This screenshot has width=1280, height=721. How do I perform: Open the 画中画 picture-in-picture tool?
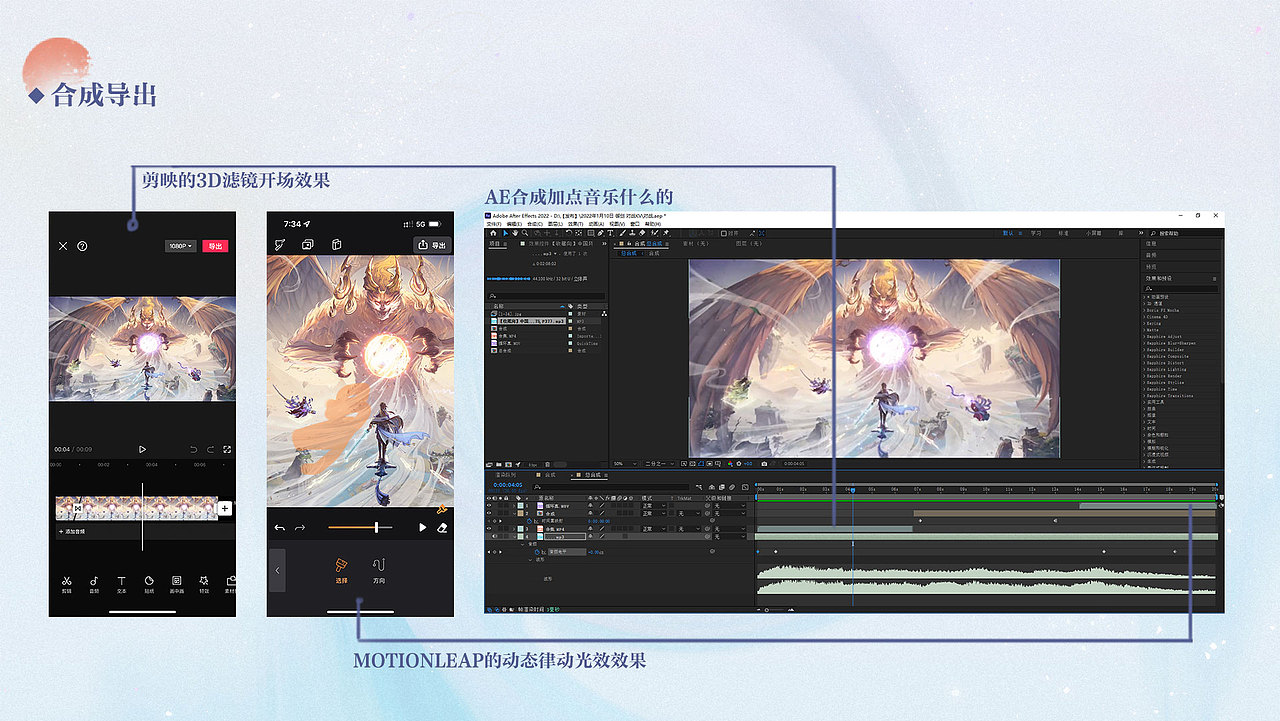(176, 583)
